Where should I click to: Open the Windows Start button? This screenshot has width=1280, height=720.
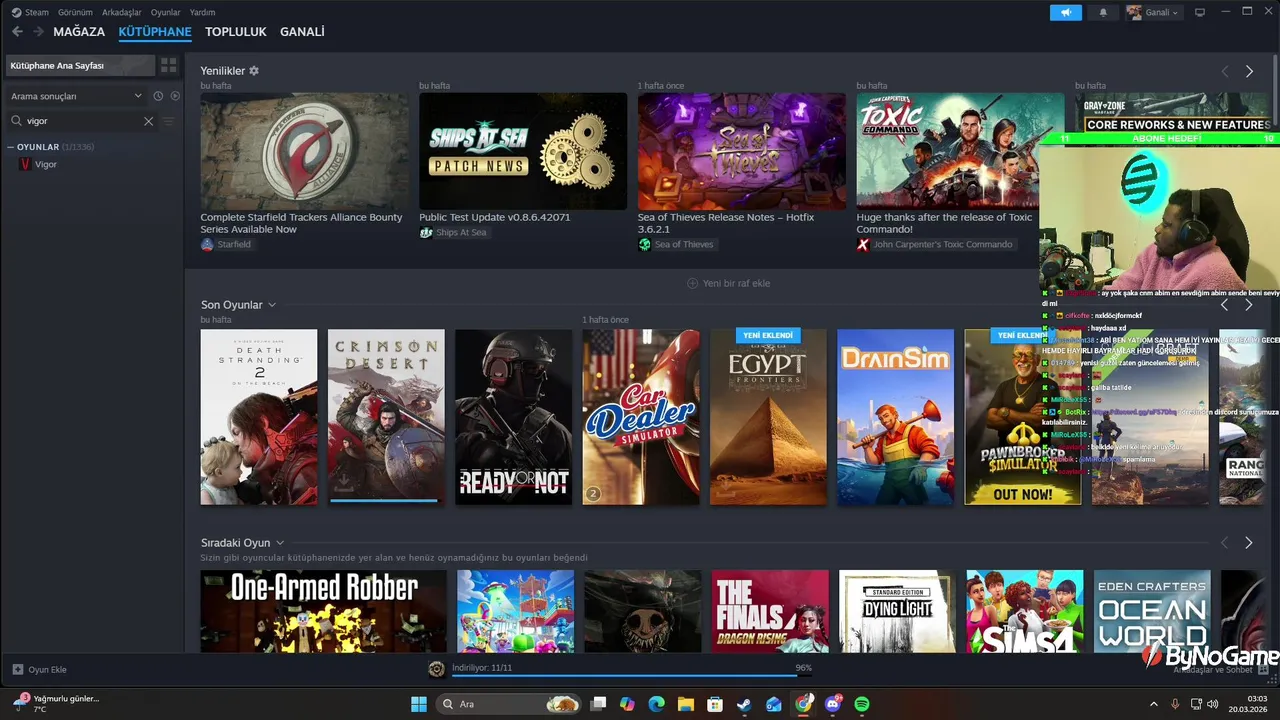pyautogui.click(x=418, y=704)
